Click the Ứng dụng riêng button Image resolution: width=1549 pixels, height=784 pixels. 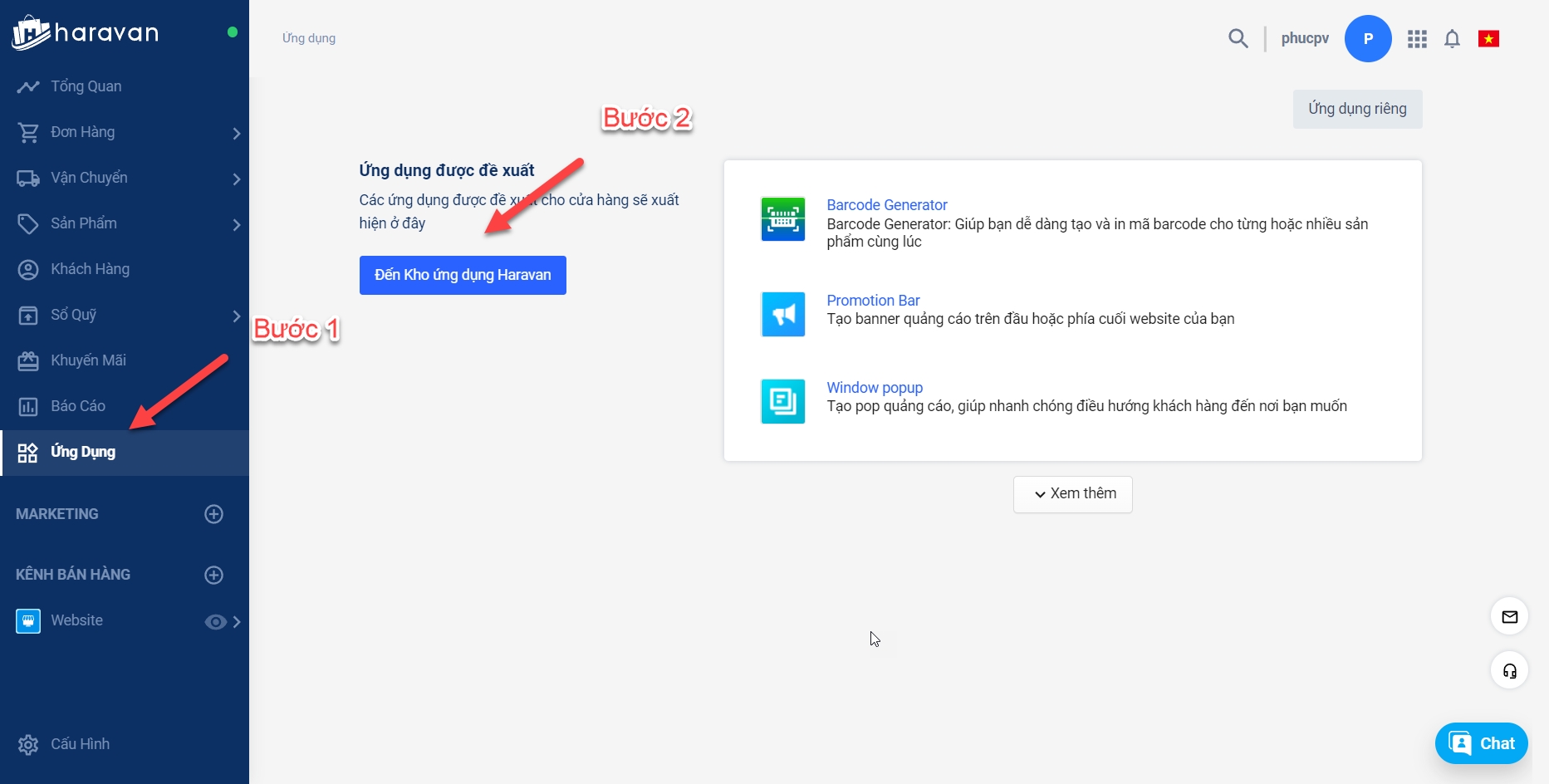coord(1357,109)
